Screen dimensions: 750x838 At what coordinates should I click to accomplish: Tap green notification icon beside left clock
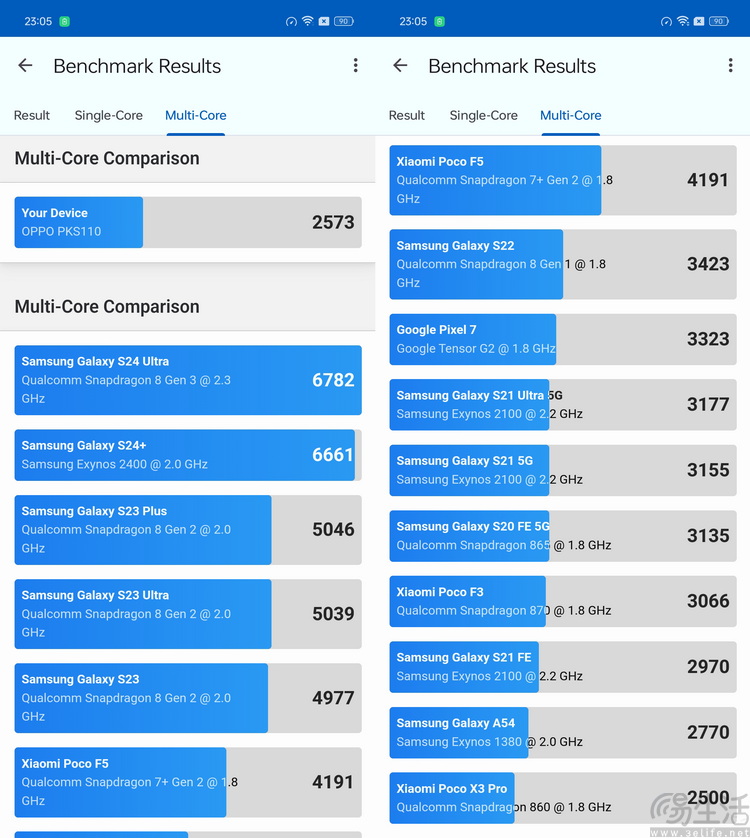(x=65, y=21)
